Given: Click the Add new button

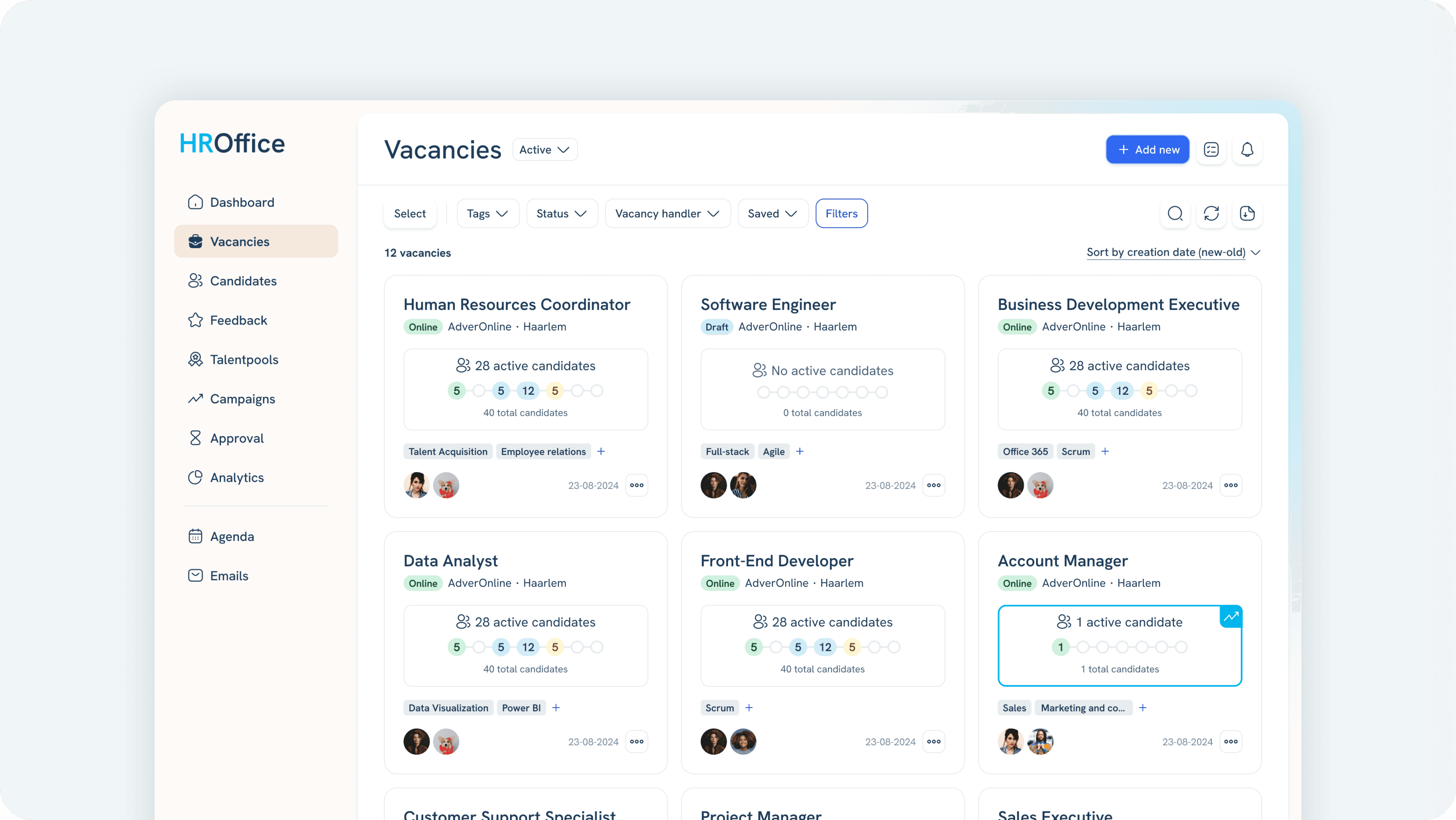Looking at the screenshot, I should (x=1147, y=150).
